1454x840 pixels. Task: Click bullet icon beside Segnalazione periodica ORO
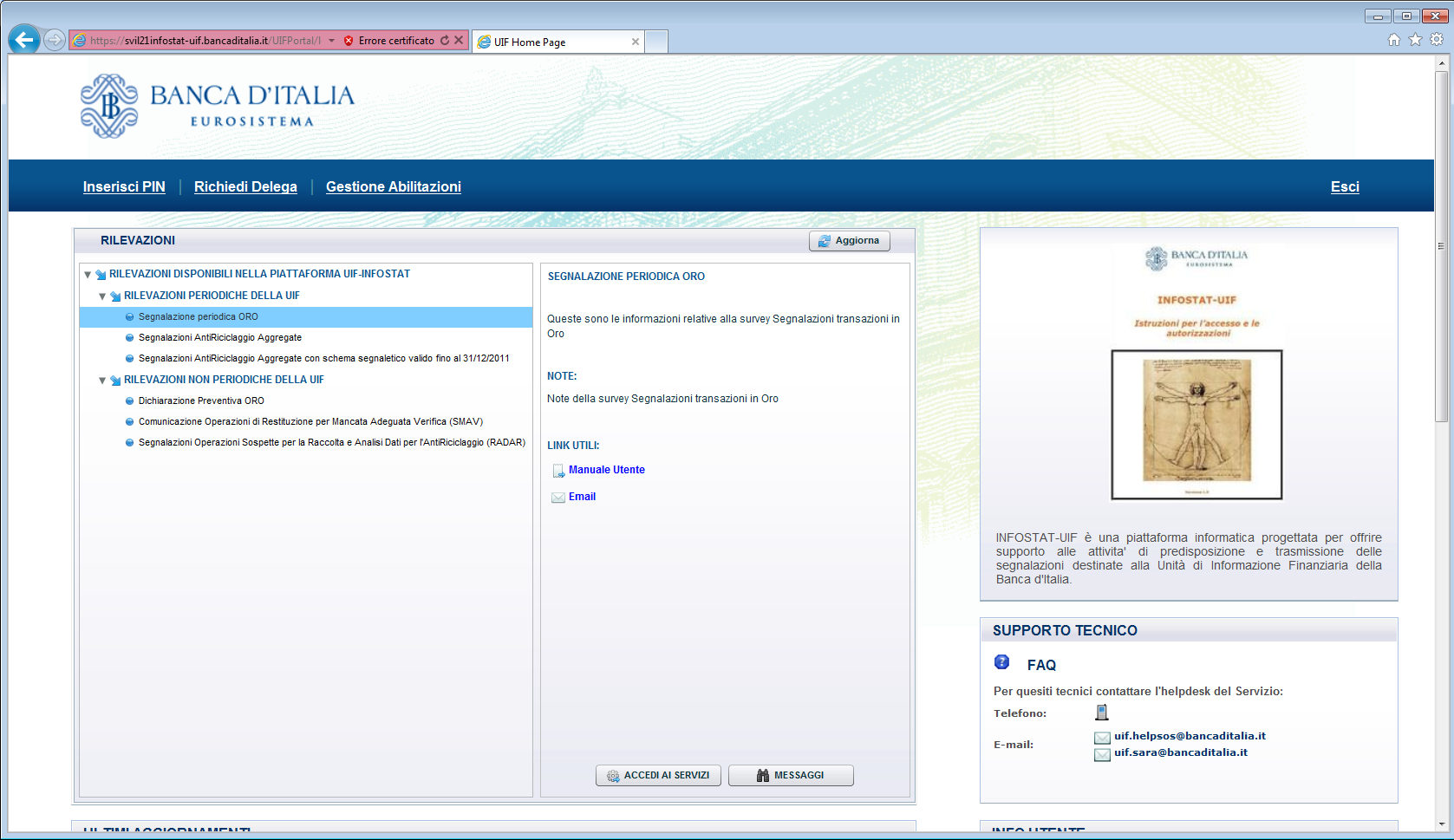tap(130, 317)
